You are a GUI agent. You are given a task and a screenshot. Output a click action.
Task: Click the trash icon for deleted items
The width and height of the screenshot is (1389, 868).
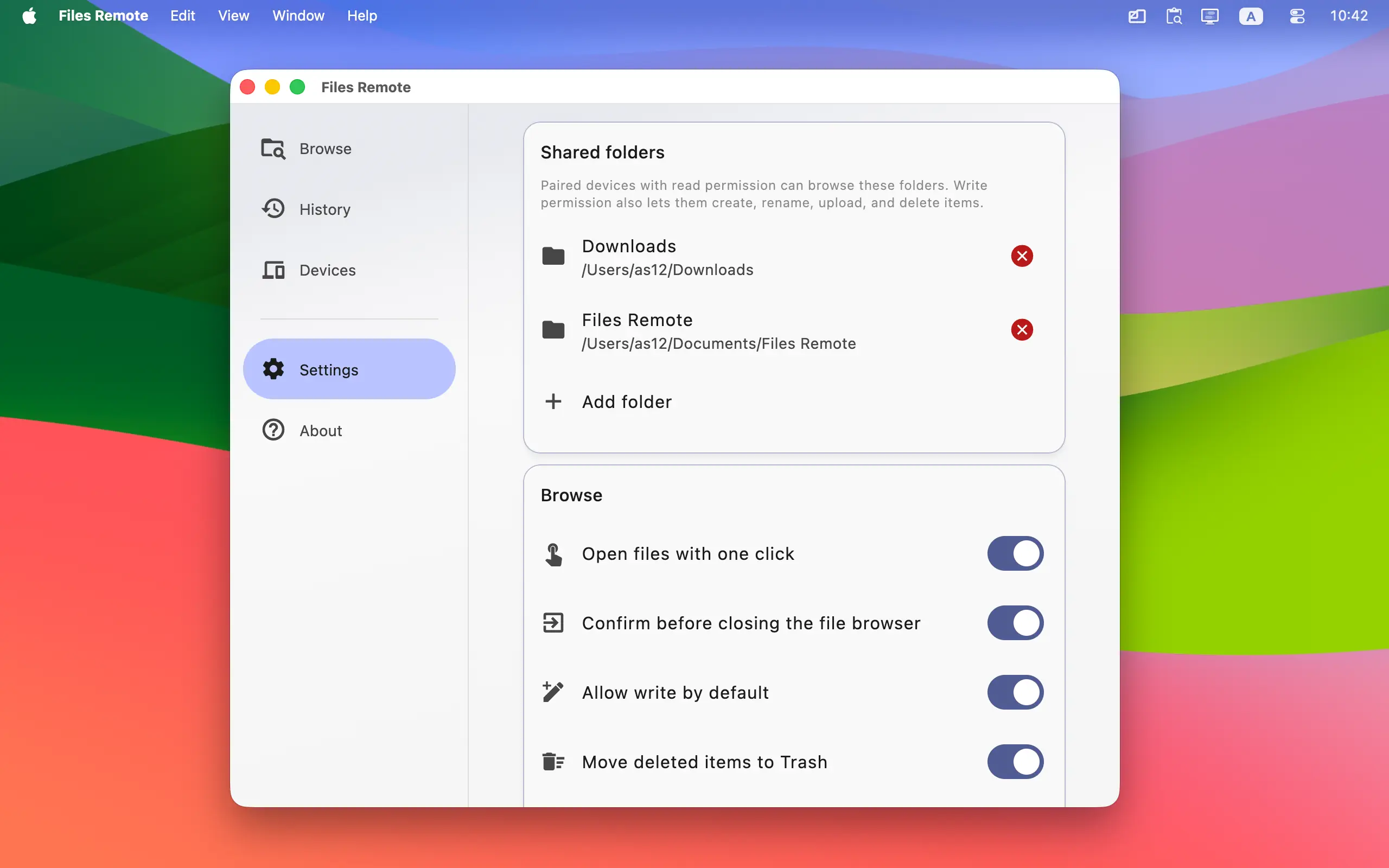[553, 762]
